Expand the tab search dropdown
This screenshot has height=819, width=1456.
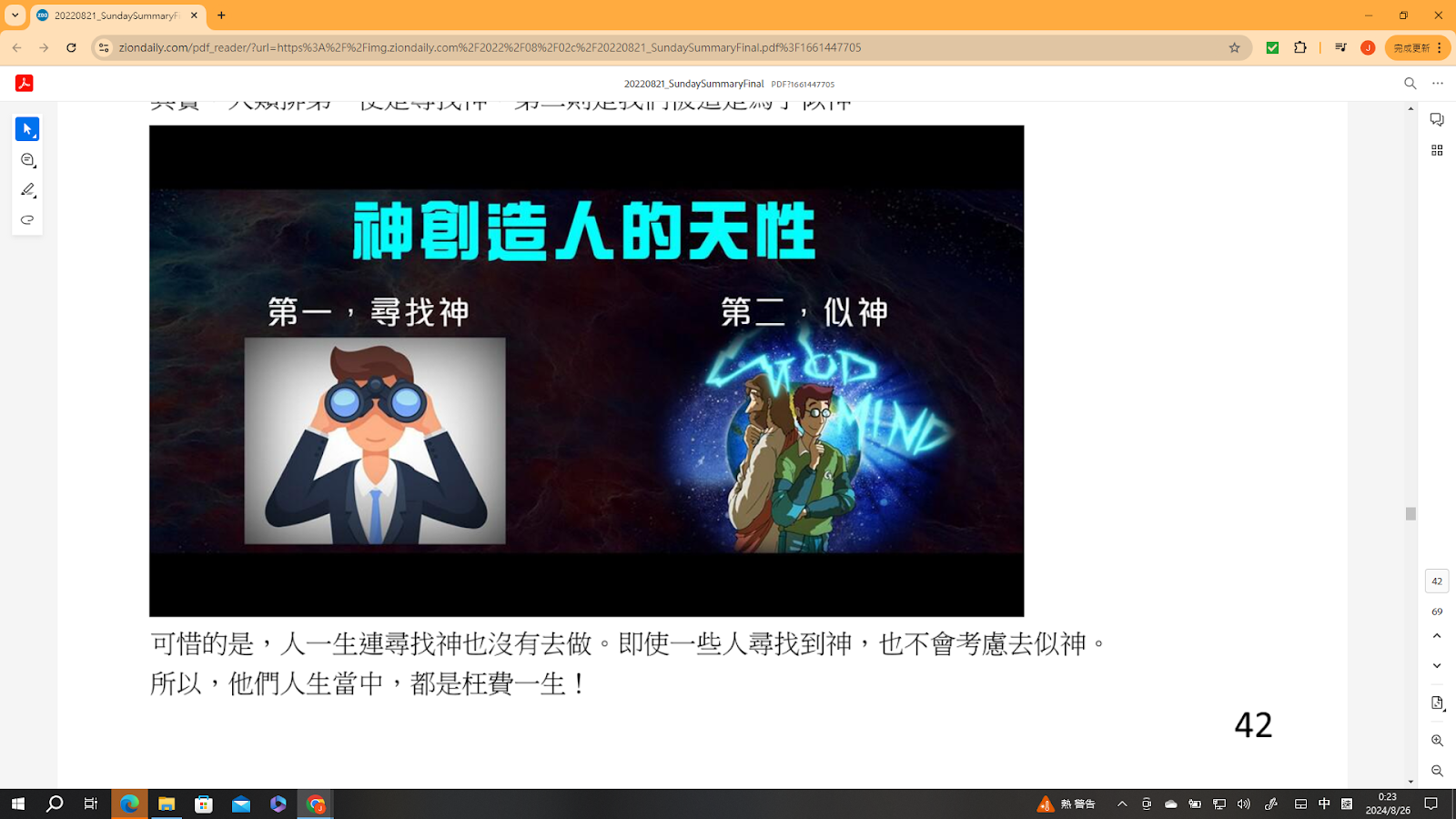coord(15,15)
